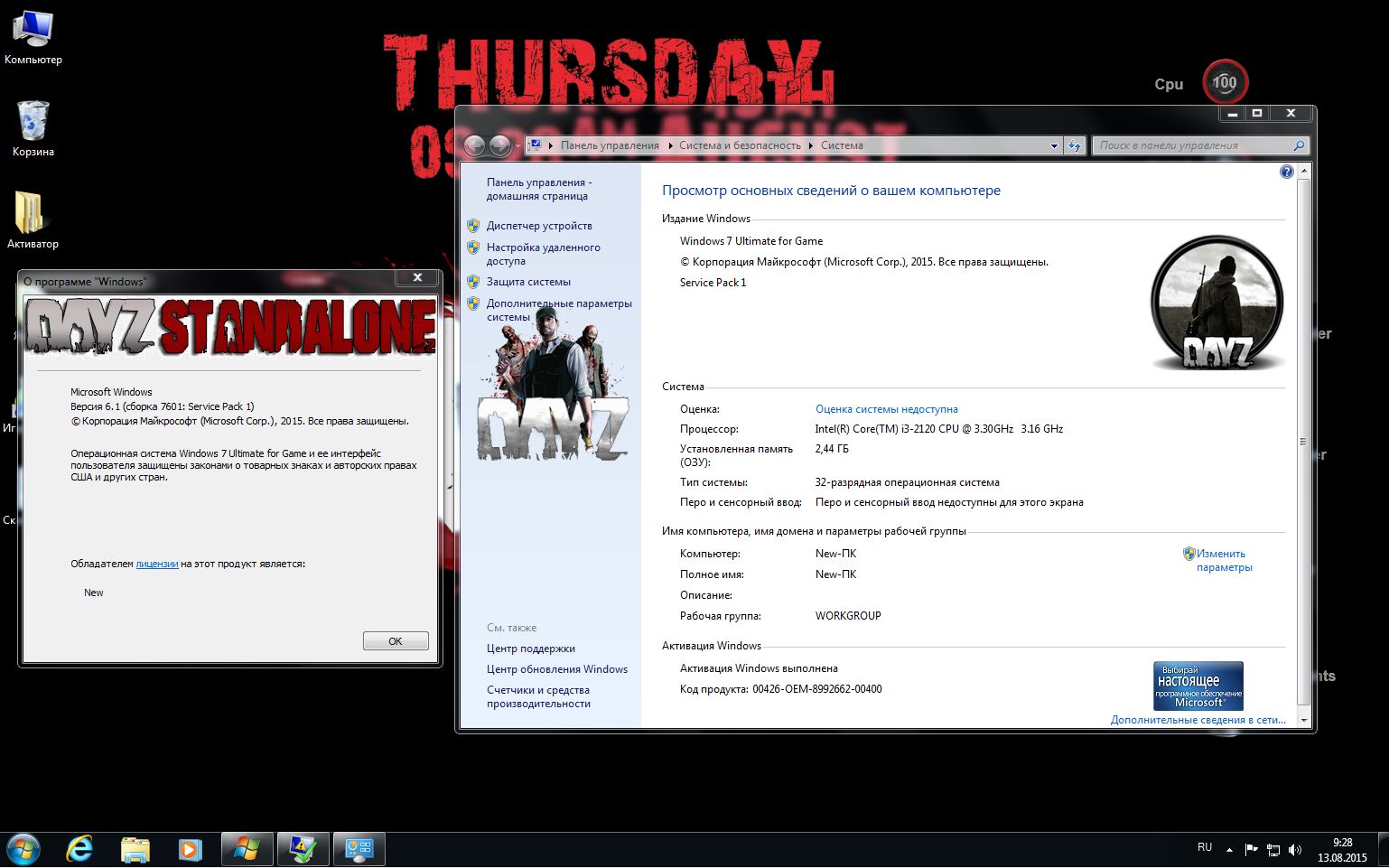Open Защита системы link
The height and width of the screenshot is (868, 1389).
click(528, 282)
